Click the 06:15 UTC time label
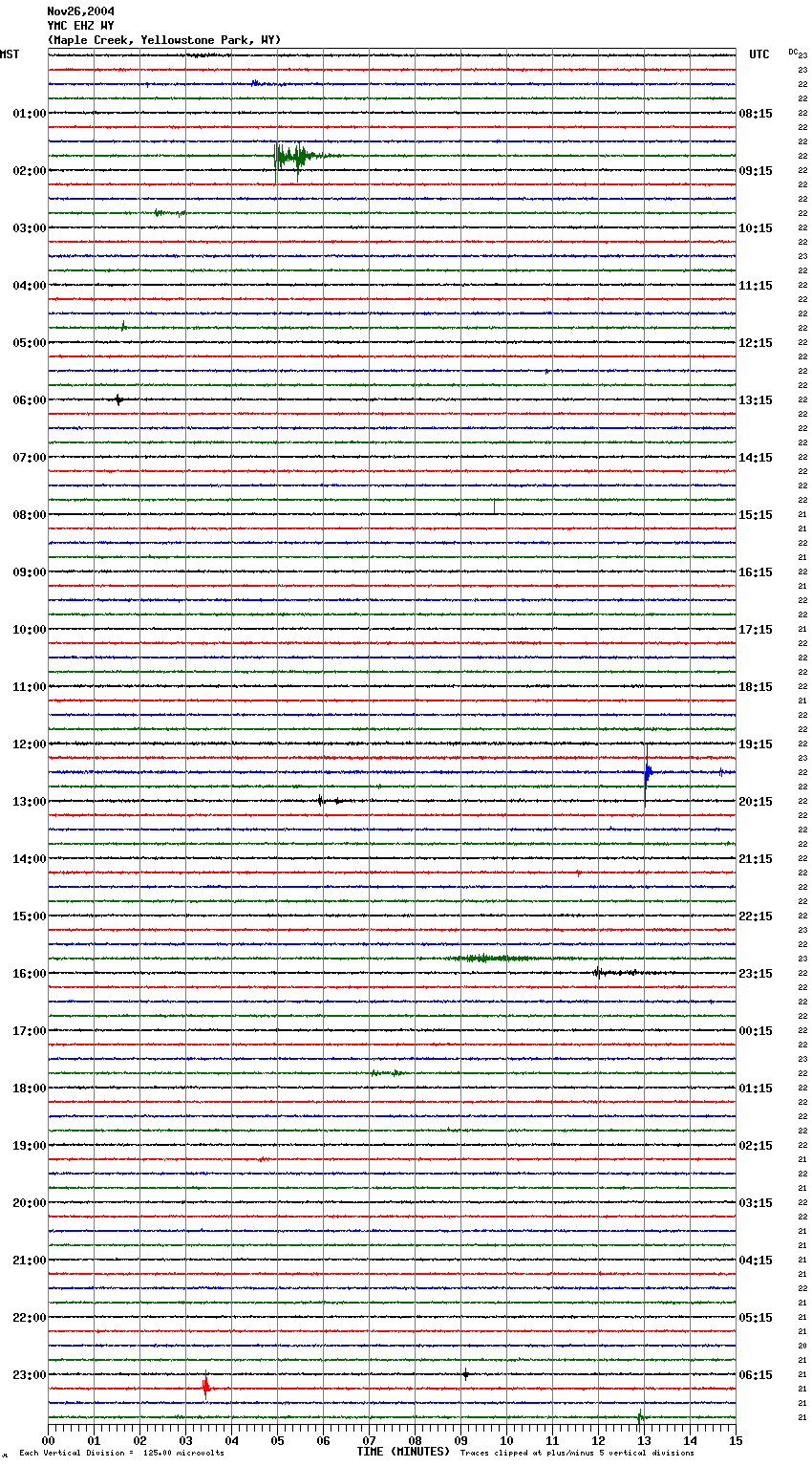Screen dimensions: 812x1466 (x=756, y=1375)
